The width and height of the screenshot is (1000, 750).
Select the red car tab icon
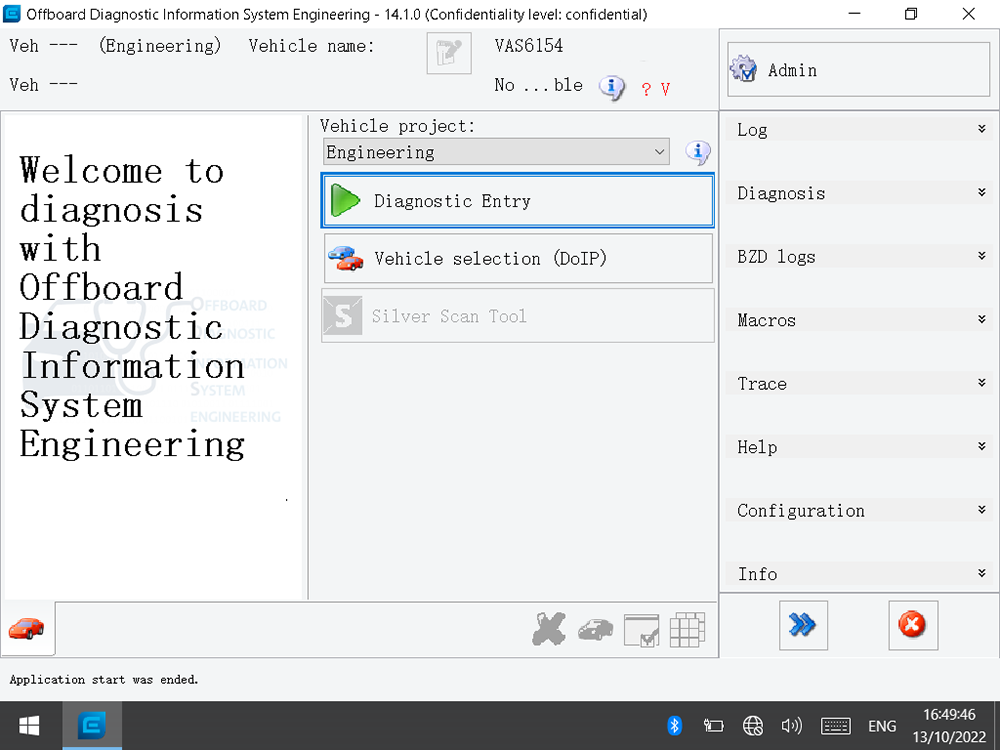click(27, 628)
